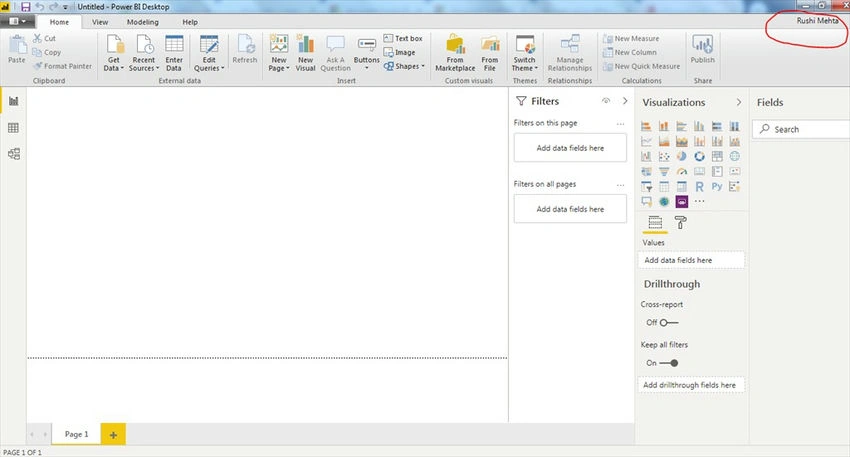The width and height of the screenshot is (850, 457).
Task: Show more visuals ellipsis
Action: (699, 201)
